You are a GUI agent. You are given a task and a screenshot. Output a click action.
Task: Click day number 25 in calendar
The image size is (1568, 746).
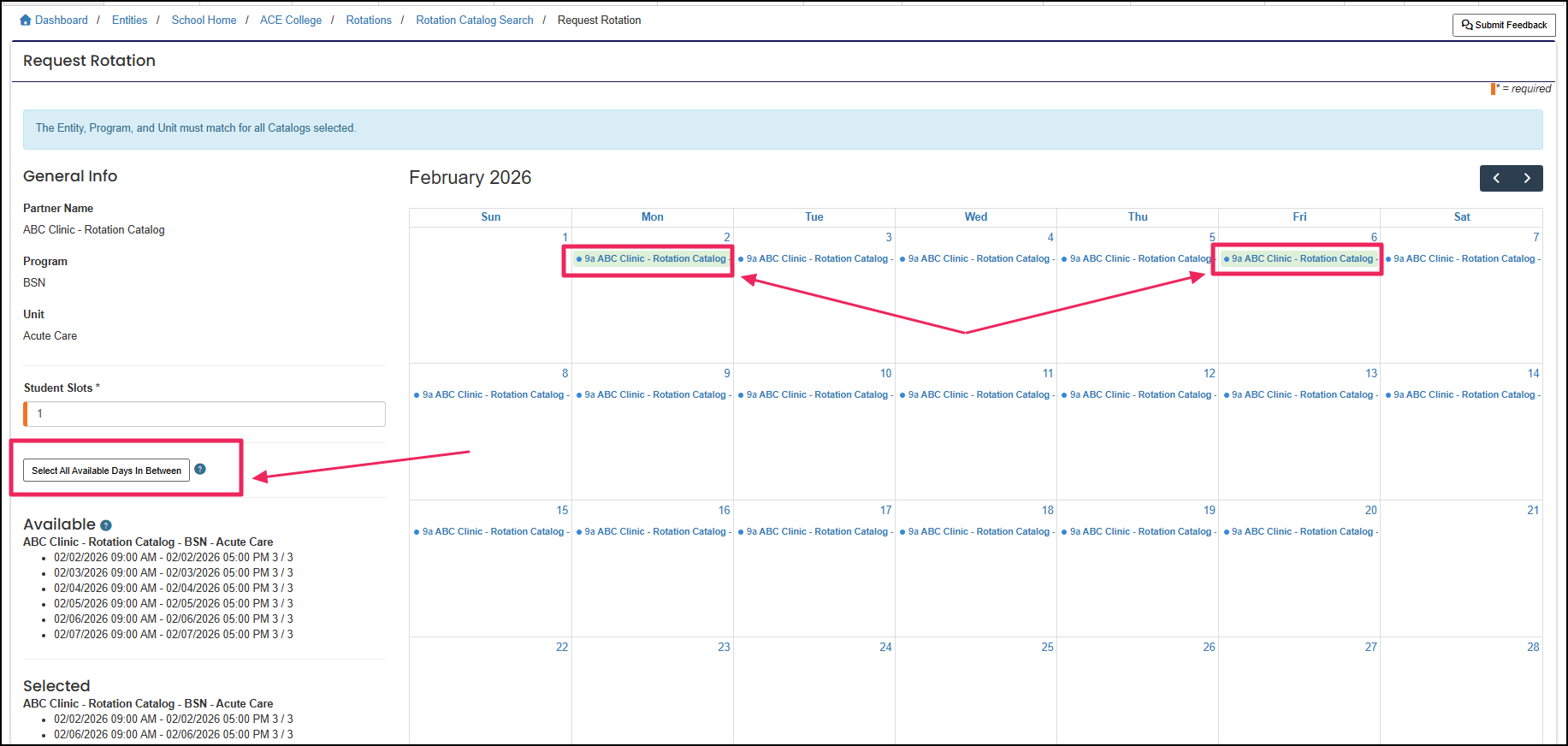[1047, 647]
